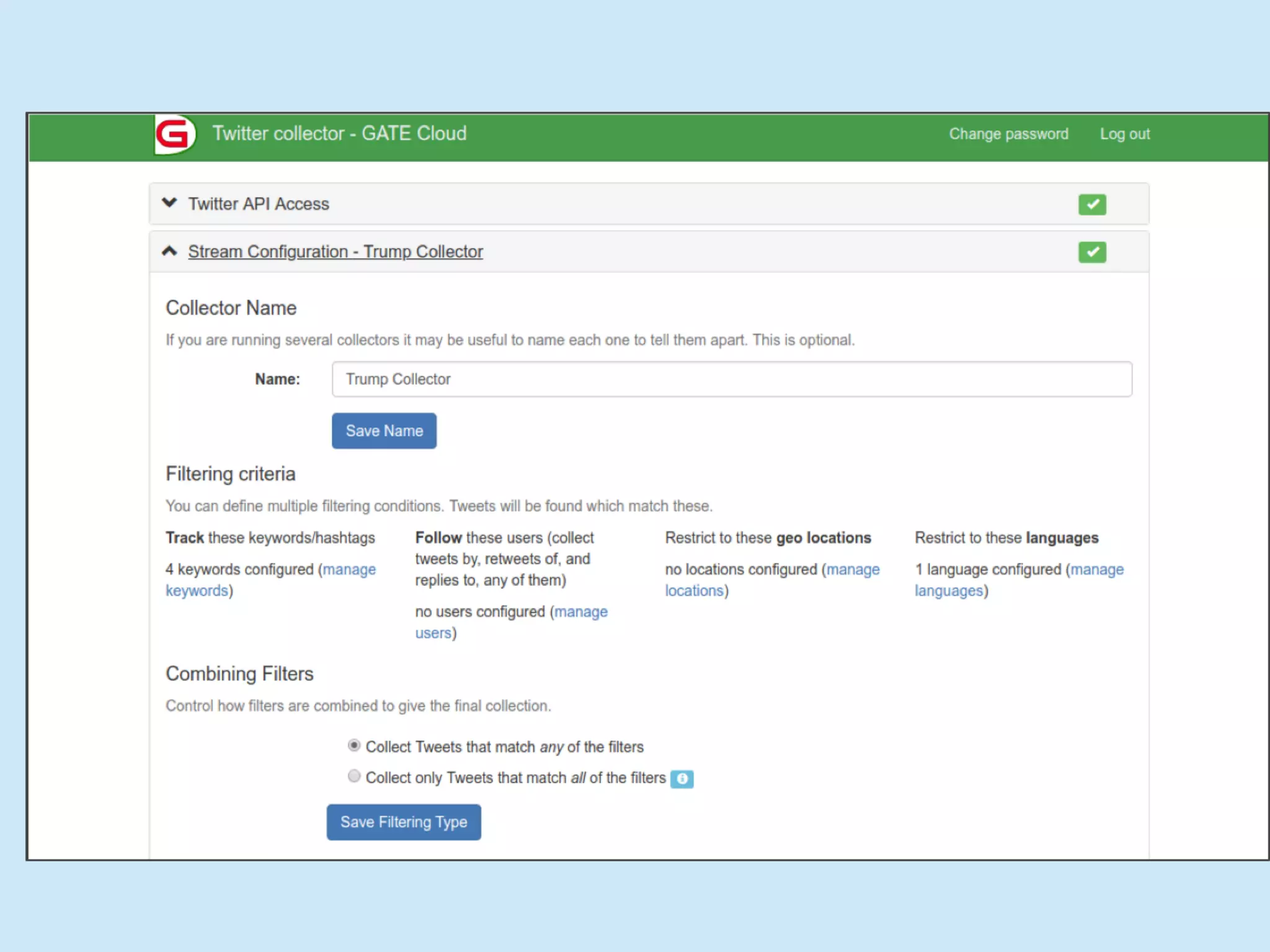Screen dimensions: 1270x952
Task: Click the Twitter API Access panel title
Action: coord(259,204)
